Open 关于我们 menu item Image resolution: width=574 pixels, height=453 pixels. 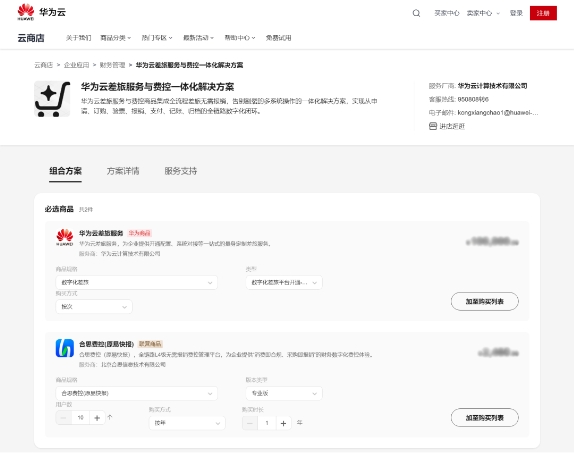click(x=78, y=38)
